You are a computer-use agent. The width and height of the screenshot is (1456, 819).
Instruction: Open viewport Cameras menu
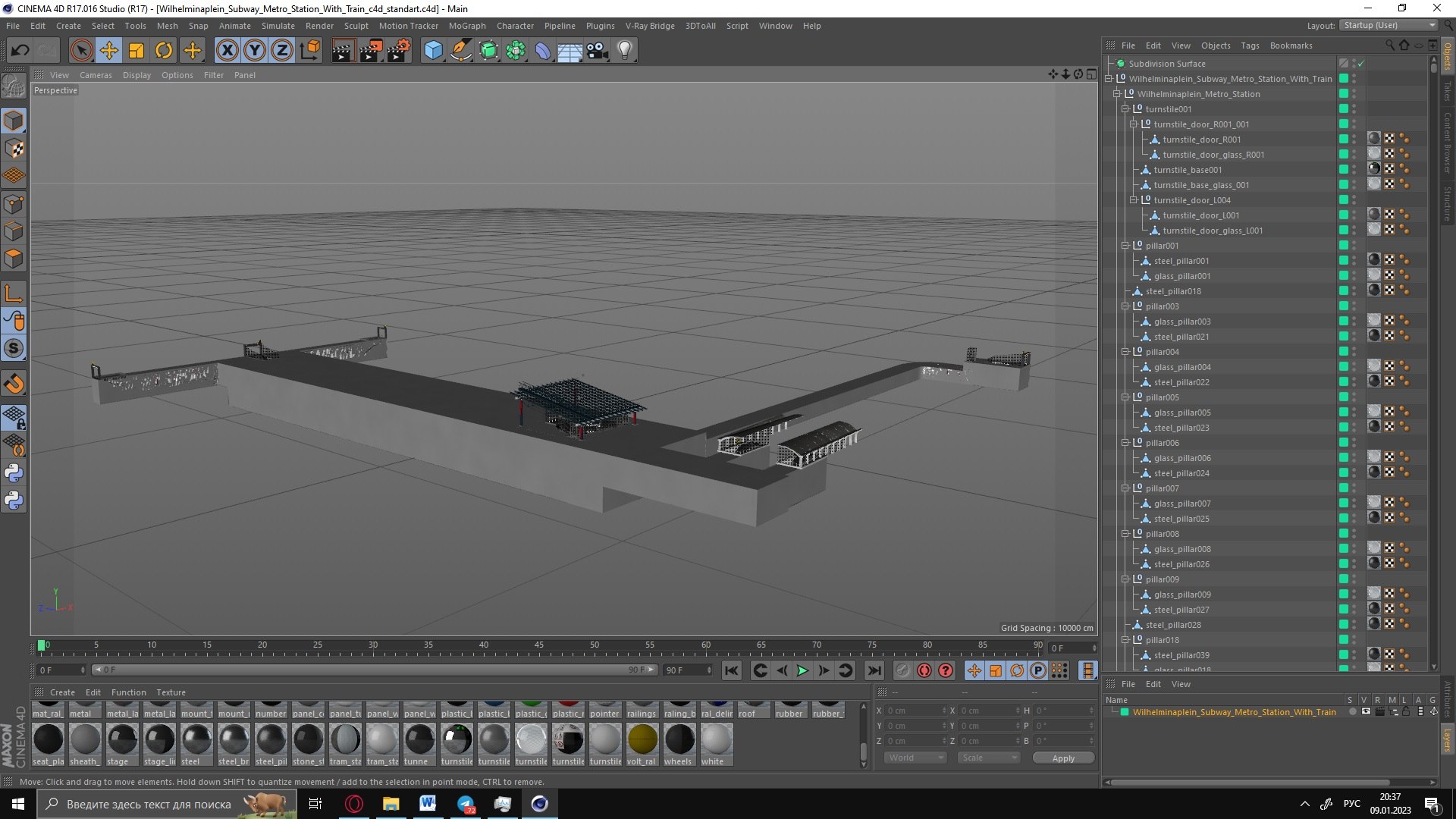pyautogui.click(x=96, y=75)
